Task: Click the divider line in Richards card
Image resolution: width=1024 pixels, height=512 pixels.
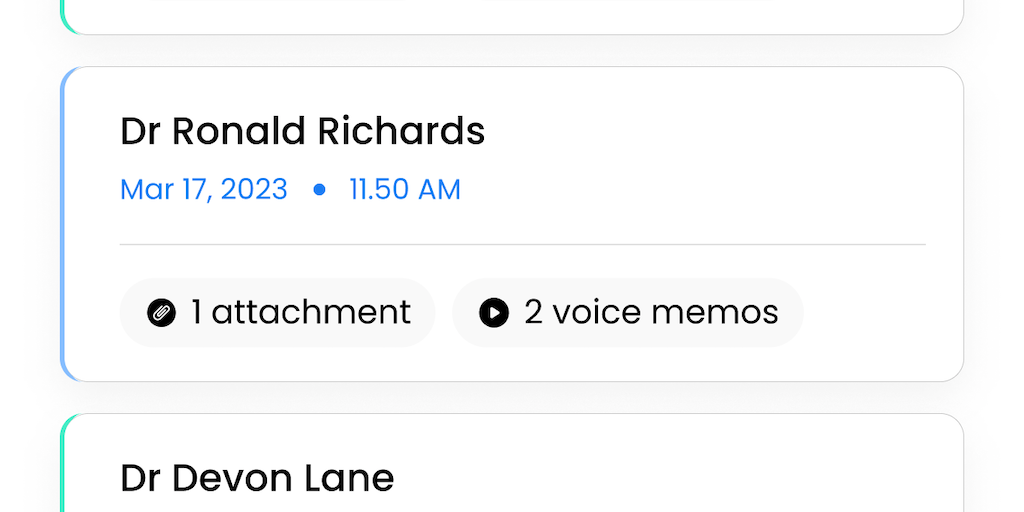Action: [522, 244]
